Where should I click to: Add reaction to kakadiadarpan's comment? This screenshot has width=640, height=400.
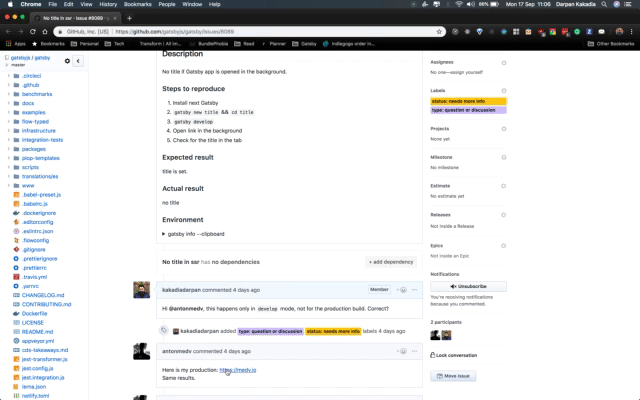click(x=402, y=290)
